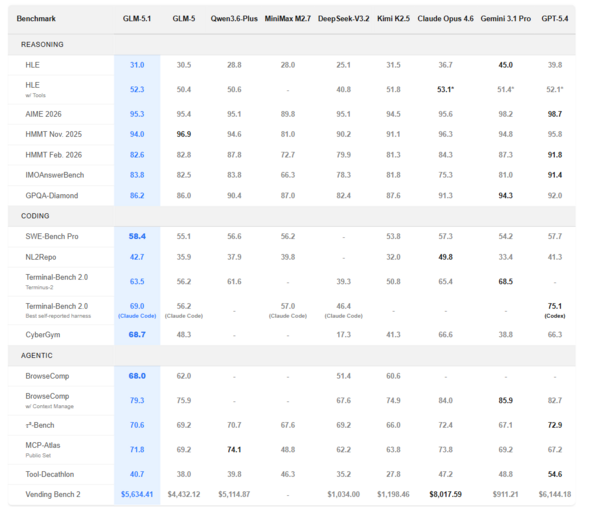Click the bold 94.3 GPQA-Diamond score
This screenshot has height=507, width=600.
click(505, 196)
